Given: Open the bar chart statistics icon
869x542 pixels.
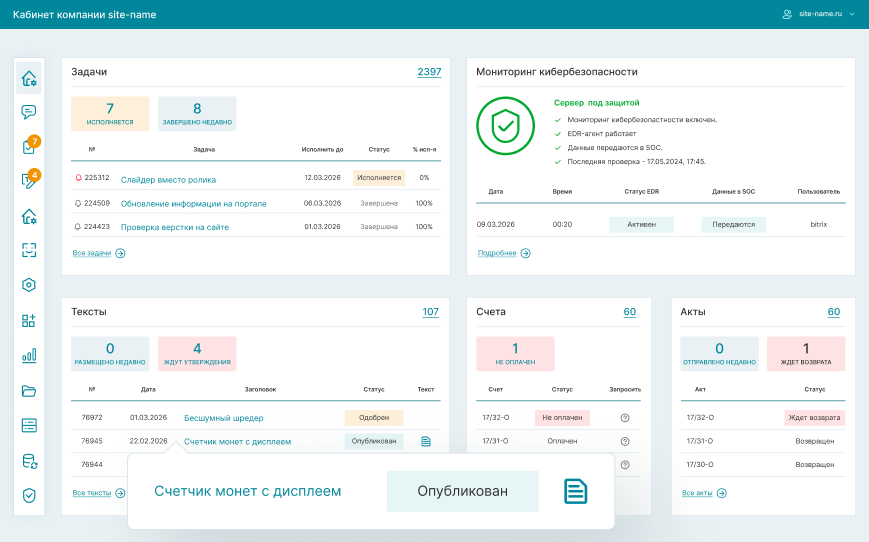Looking at the screenshot, I should 29,355.
